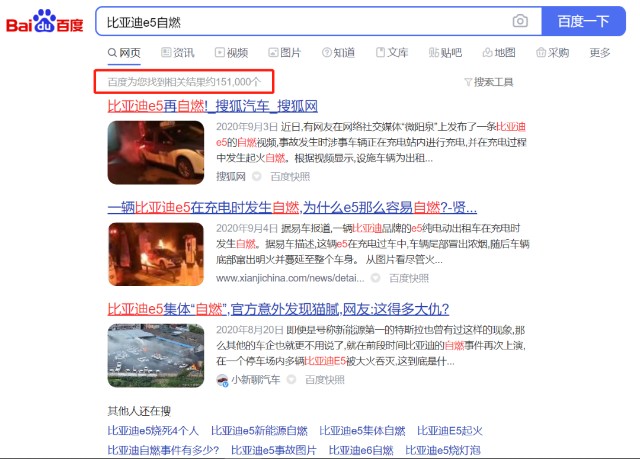640x459 pixels.
Task: Click the Baidu logo
Action: pos(44,21)
